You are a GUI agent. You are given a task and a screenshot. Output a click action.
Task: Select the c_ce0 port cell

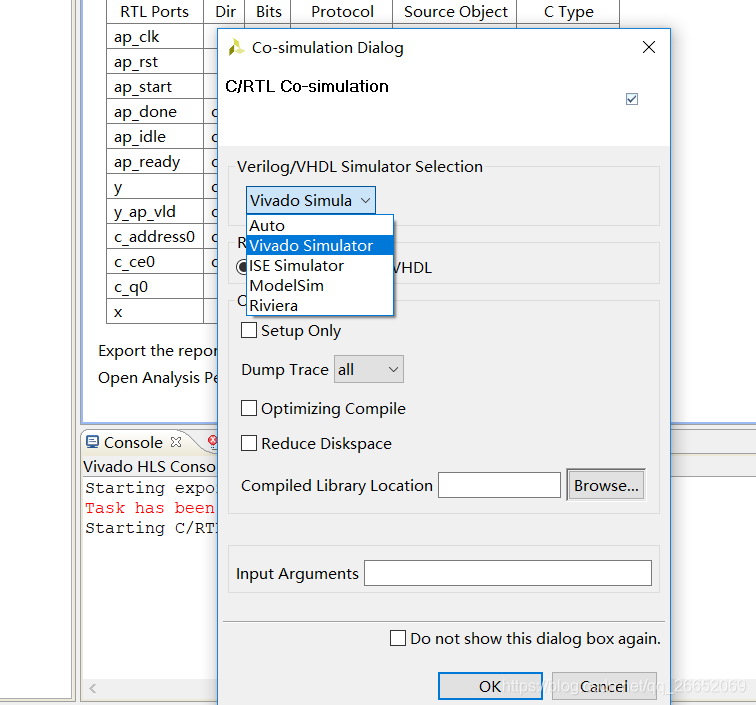[155, 262]
